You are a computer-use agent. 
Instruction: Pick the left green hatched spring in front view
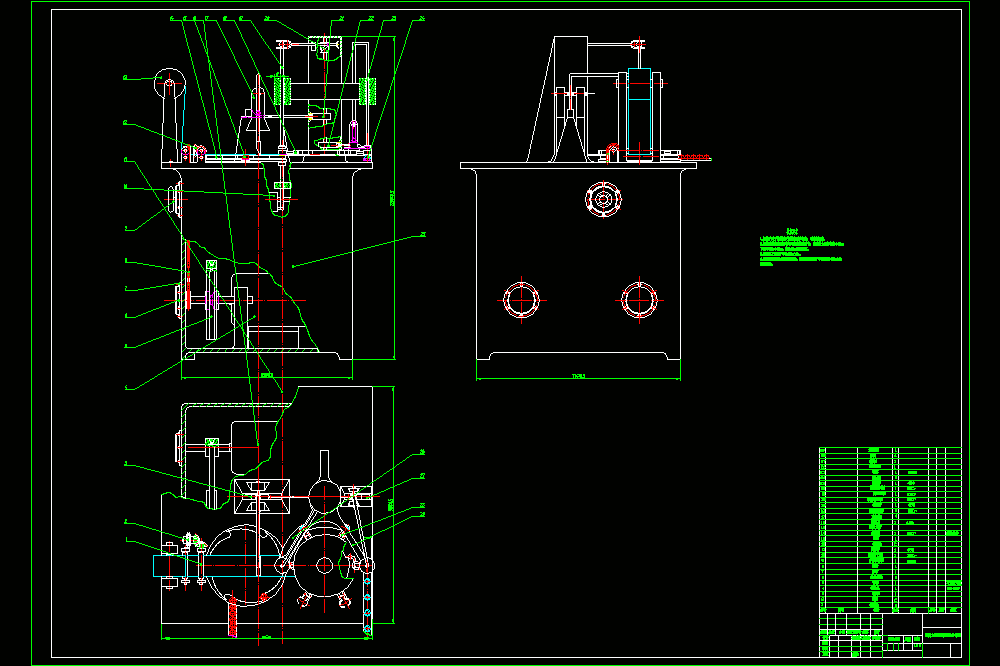click(x=283, y=90)
